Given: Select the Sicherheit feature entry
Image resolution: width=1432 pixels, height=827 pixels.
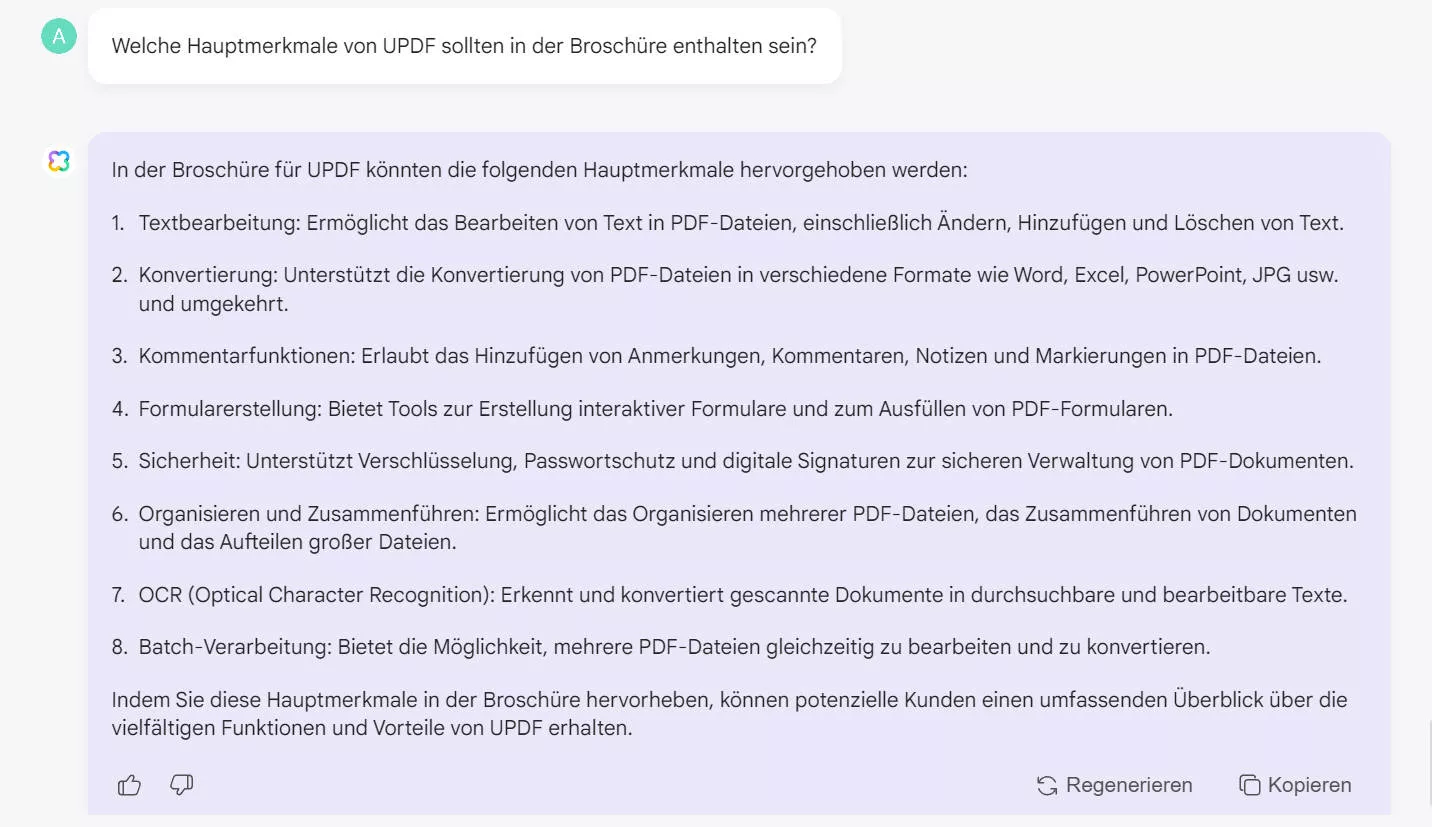Looking at the screenshot, I should [745, 460].
